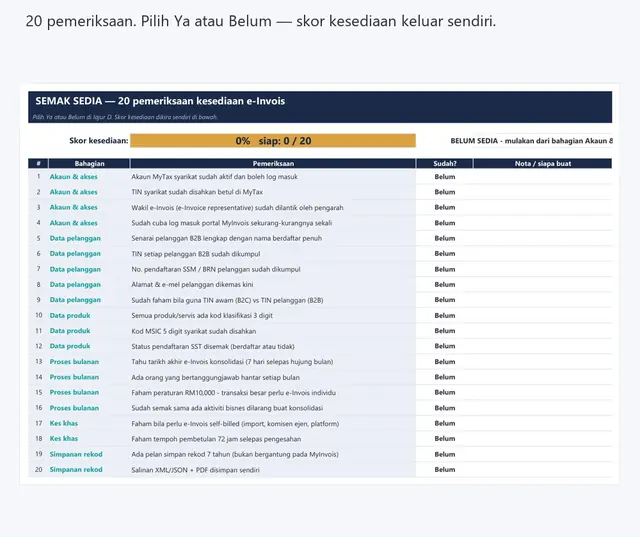
Task: Click the Bahagian column header
Action: pyautogui.click(x=89, y=164)
